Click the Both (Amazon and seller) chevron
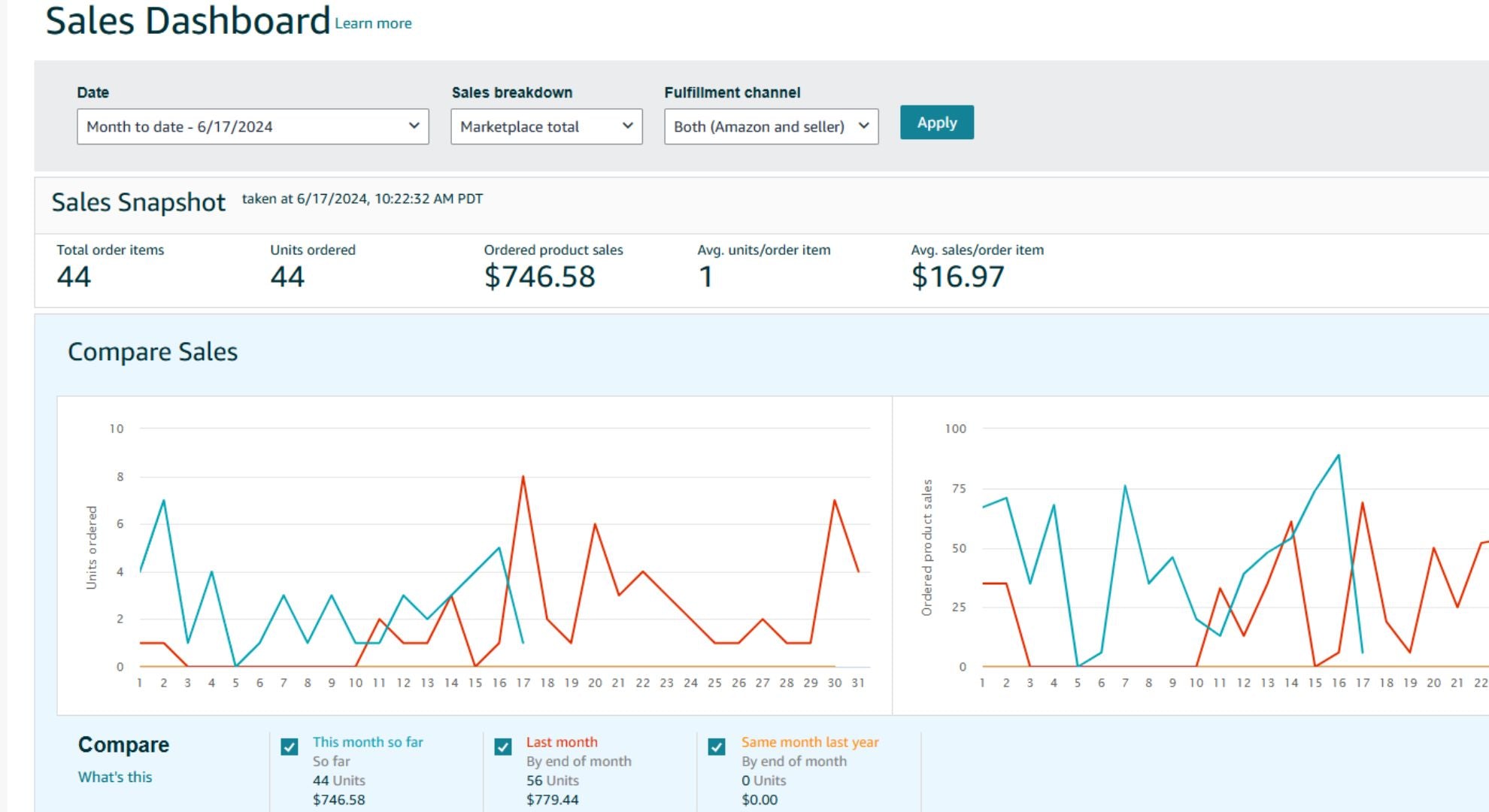 click(863, 126)
